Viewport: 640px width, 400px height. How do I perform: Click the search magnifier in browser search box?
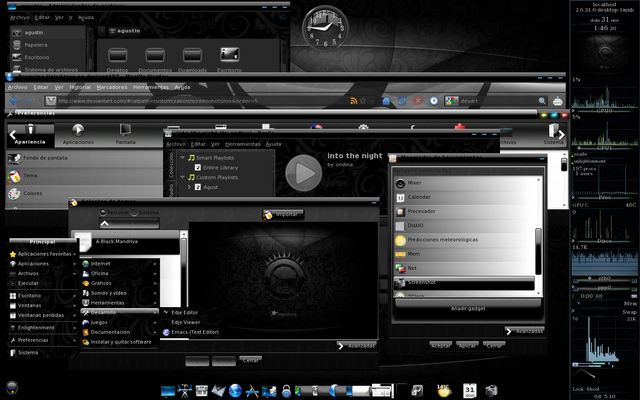[x=542, y=101]
